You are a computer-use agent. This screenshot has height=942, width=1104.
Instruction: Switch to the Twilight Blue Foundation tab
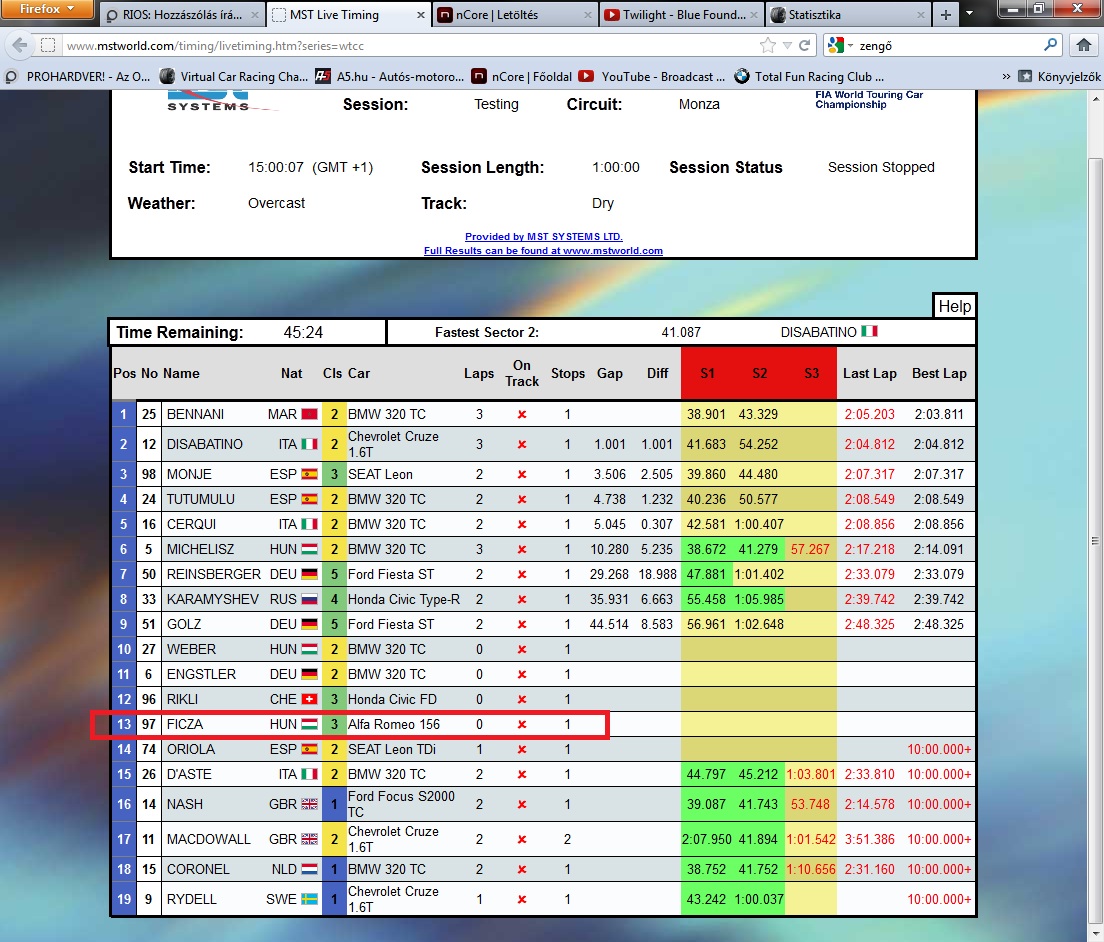click(682, 15)
